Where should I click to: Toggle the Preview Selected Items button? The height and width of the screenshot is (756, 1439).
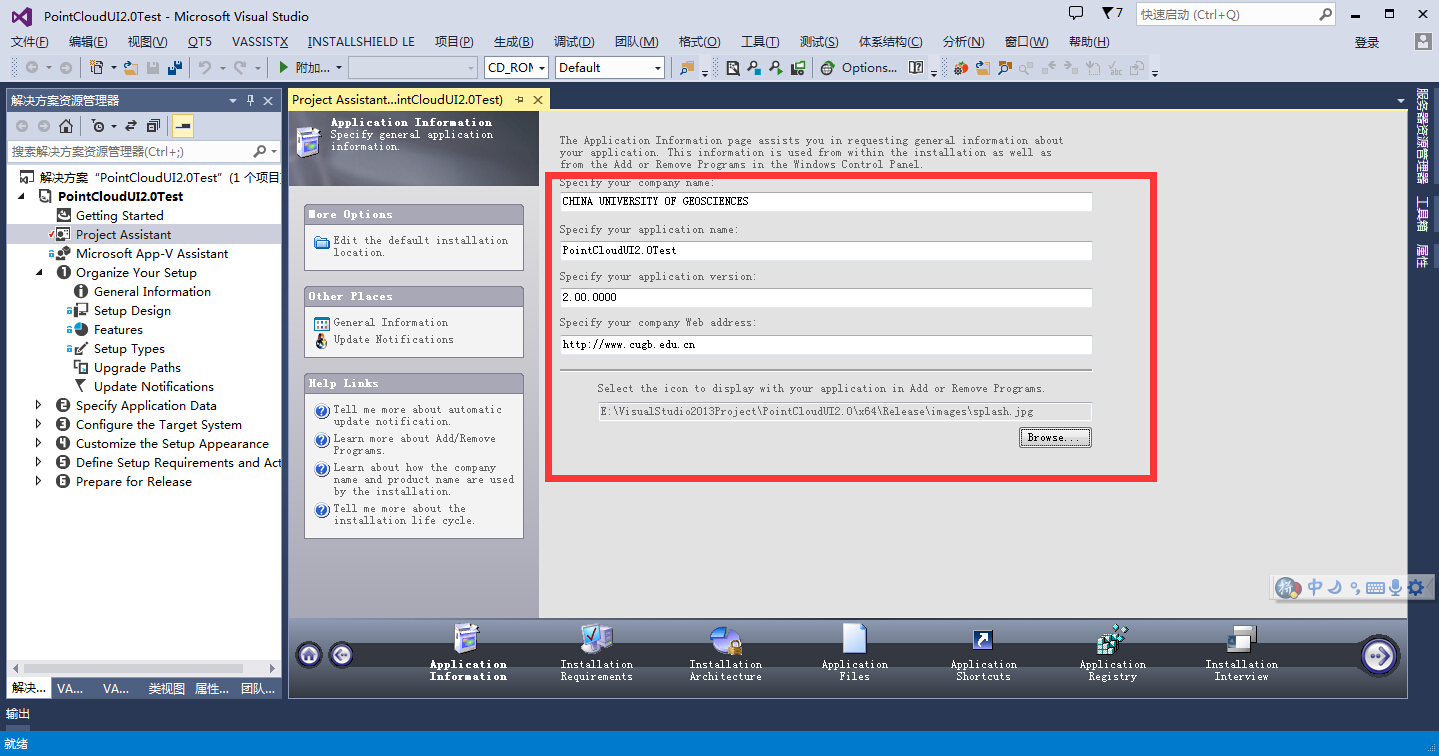coord(183,126)
